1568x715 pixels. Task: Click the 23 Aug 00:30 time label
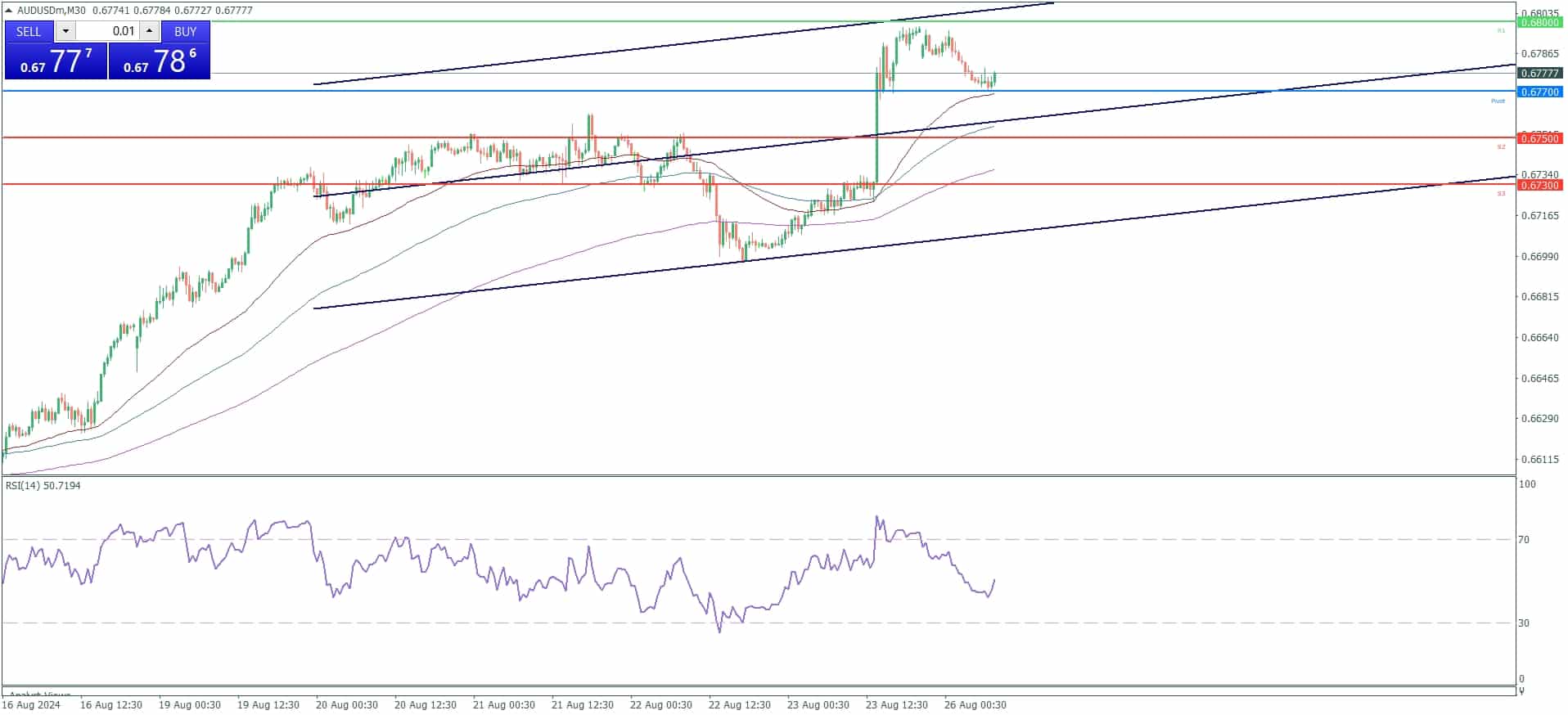pyautogui.click(x=818, y=704)
